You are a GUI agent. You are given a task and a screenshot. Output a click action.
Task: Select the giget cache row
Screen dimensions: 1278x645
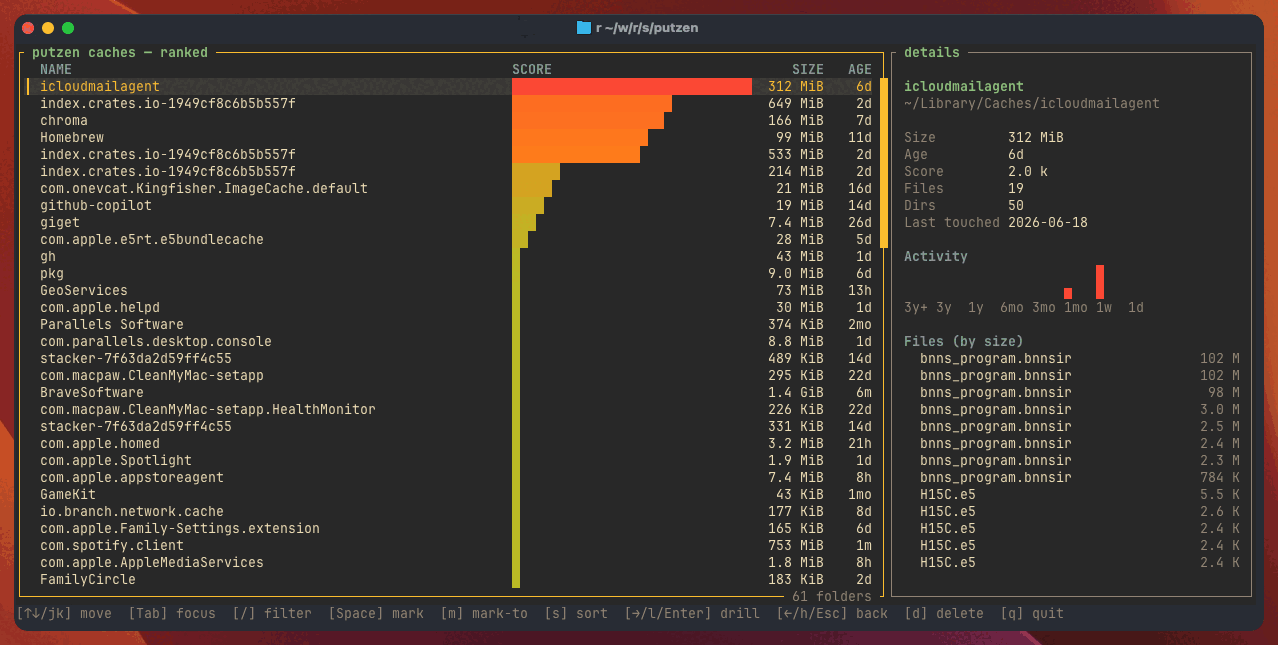(x=451, y=223)
